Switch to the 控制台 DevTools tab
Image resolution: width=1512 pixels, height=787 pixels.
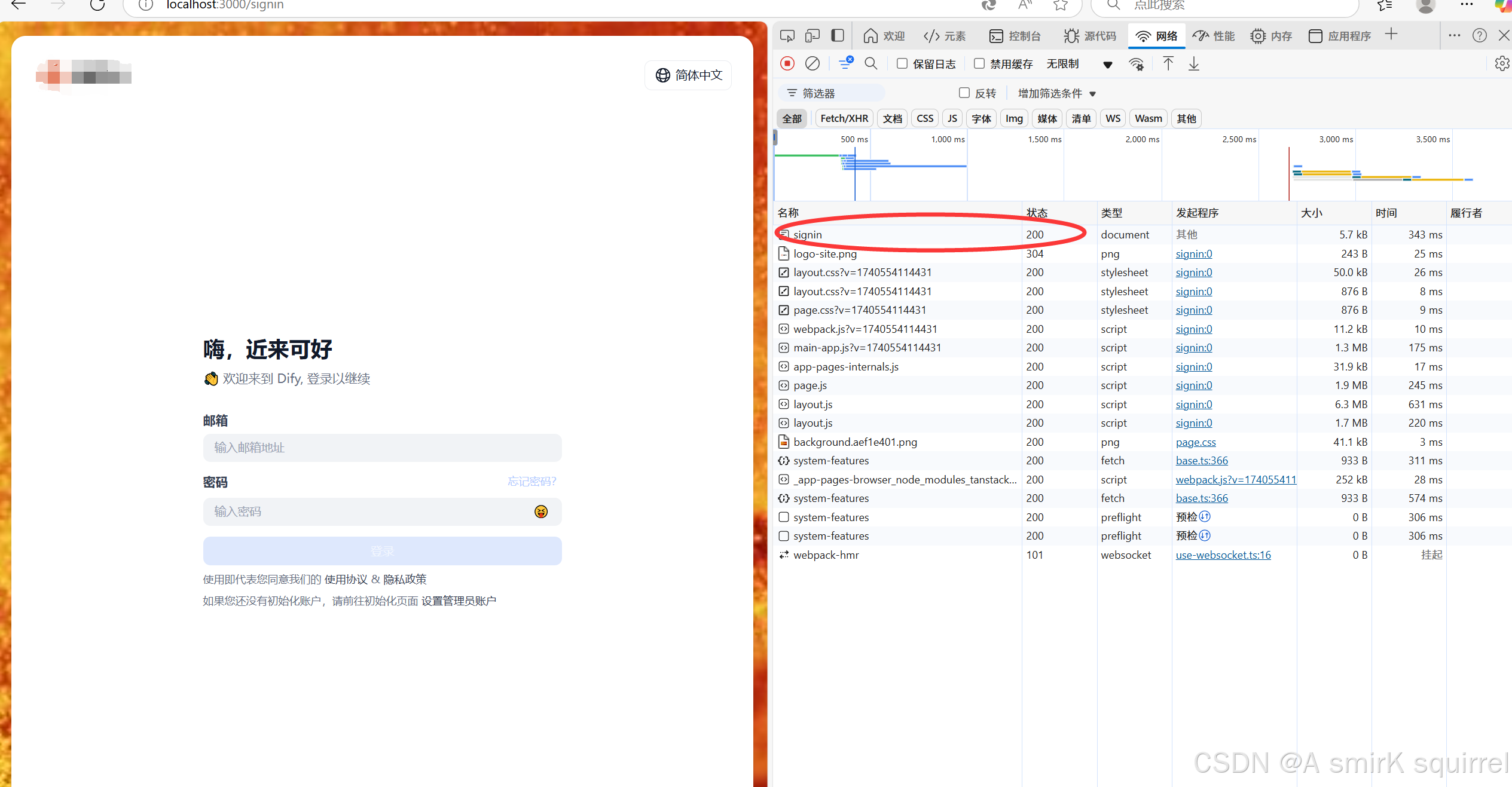(1015, 36)
